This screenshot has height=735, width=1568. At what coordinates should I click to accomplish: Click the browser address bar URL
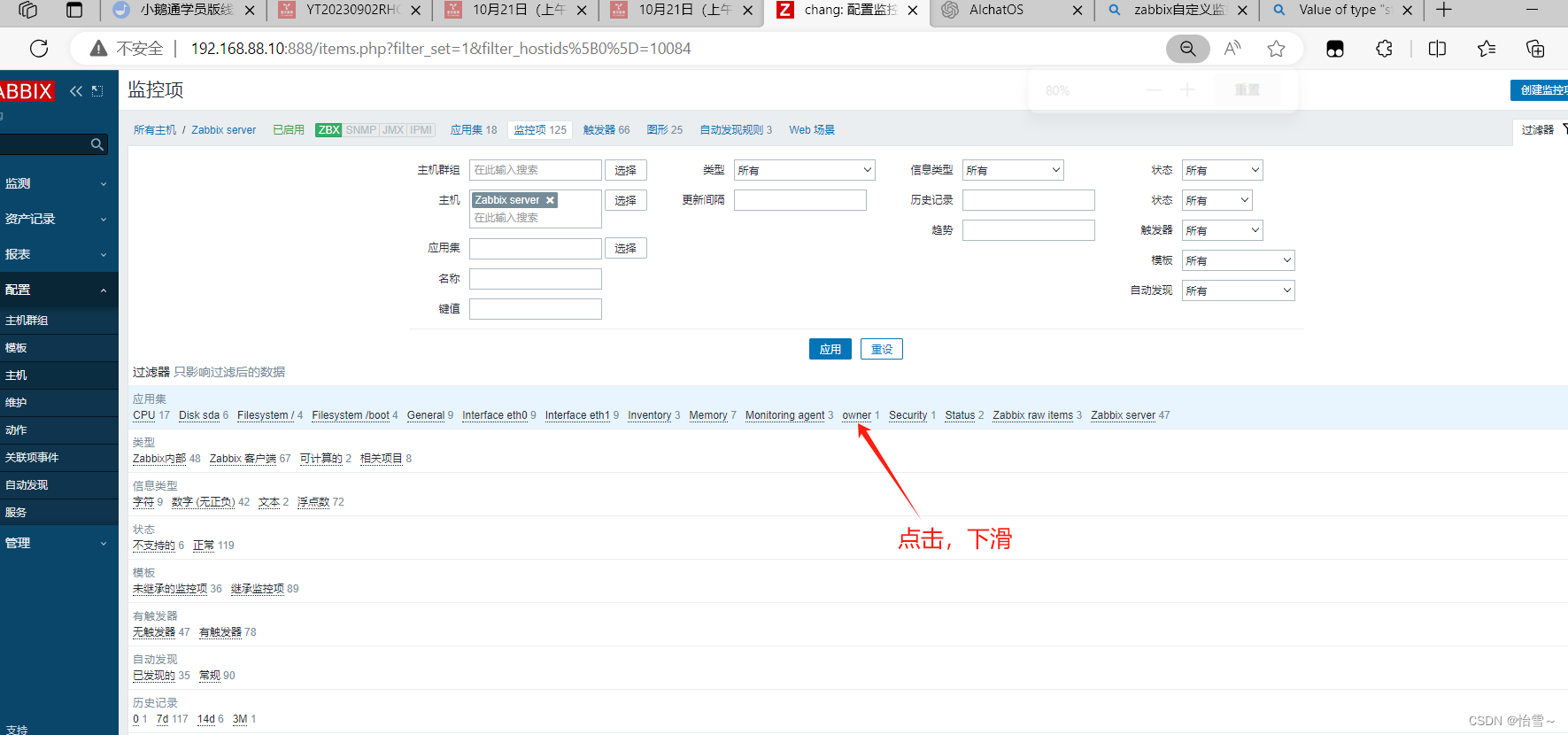pos(441,49)
